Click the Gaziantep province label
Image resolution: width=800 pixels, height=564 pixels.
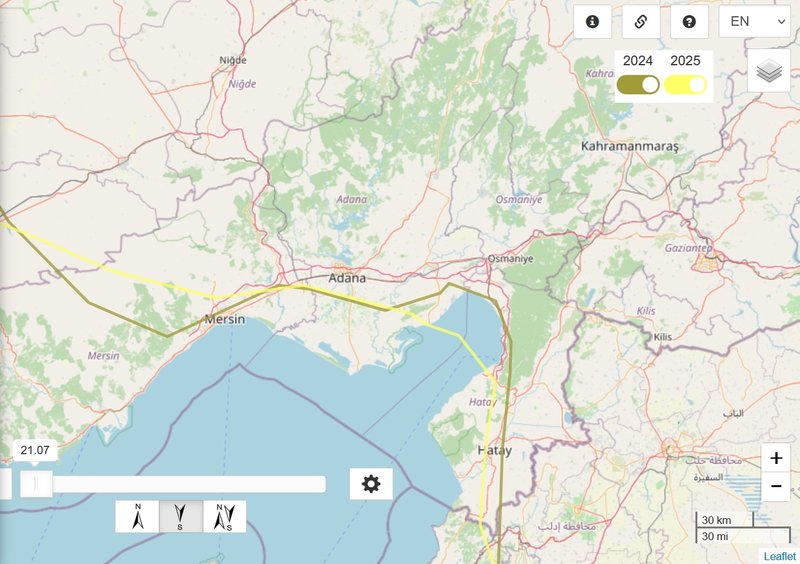pos(688,248)
